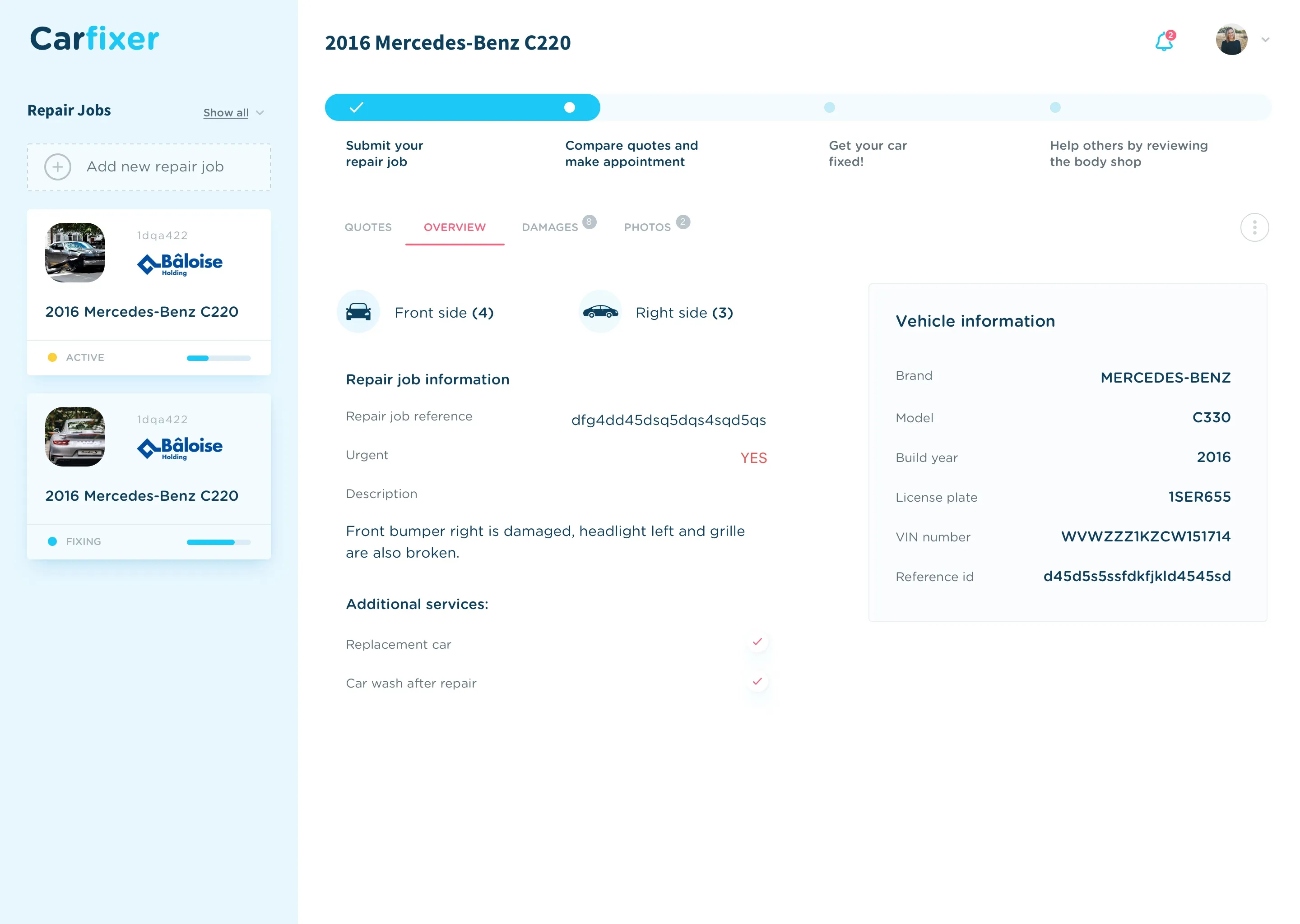Open the Show all repair jobs filter

click(x=226, y=113)
